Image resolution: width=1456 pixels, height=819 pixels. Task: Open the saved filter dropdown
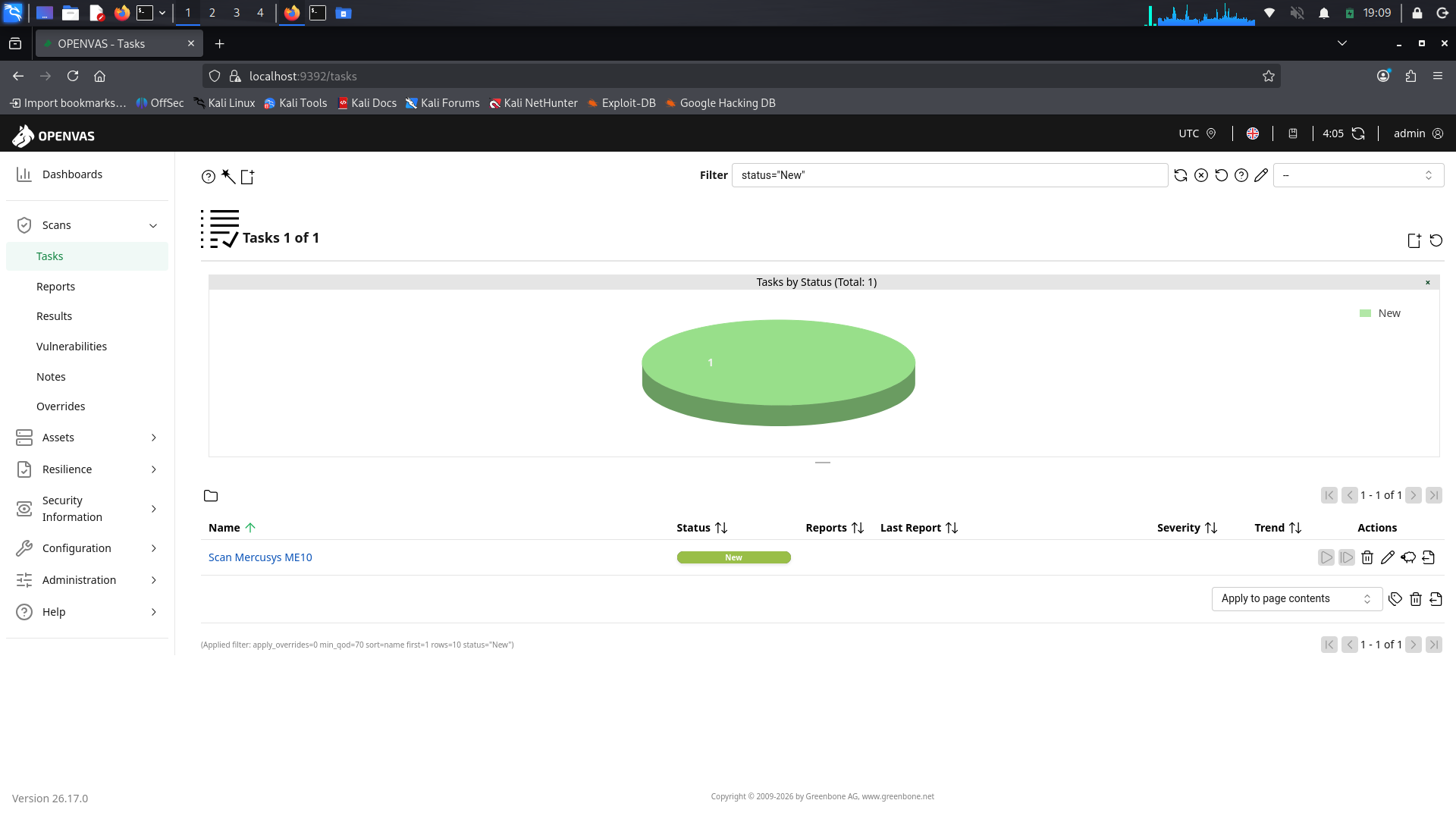(x=1358, y=175)
